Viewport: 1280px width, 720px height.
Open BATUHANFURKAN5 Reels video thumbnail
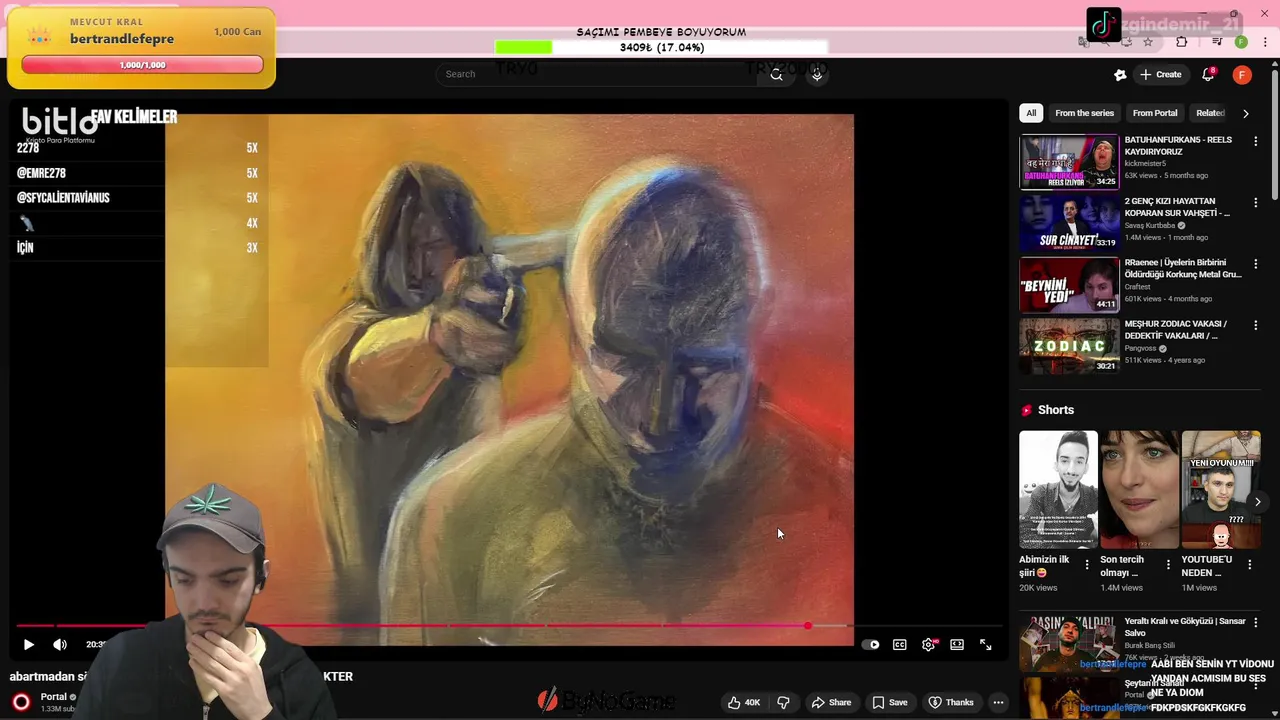[x=1069, y=161]
